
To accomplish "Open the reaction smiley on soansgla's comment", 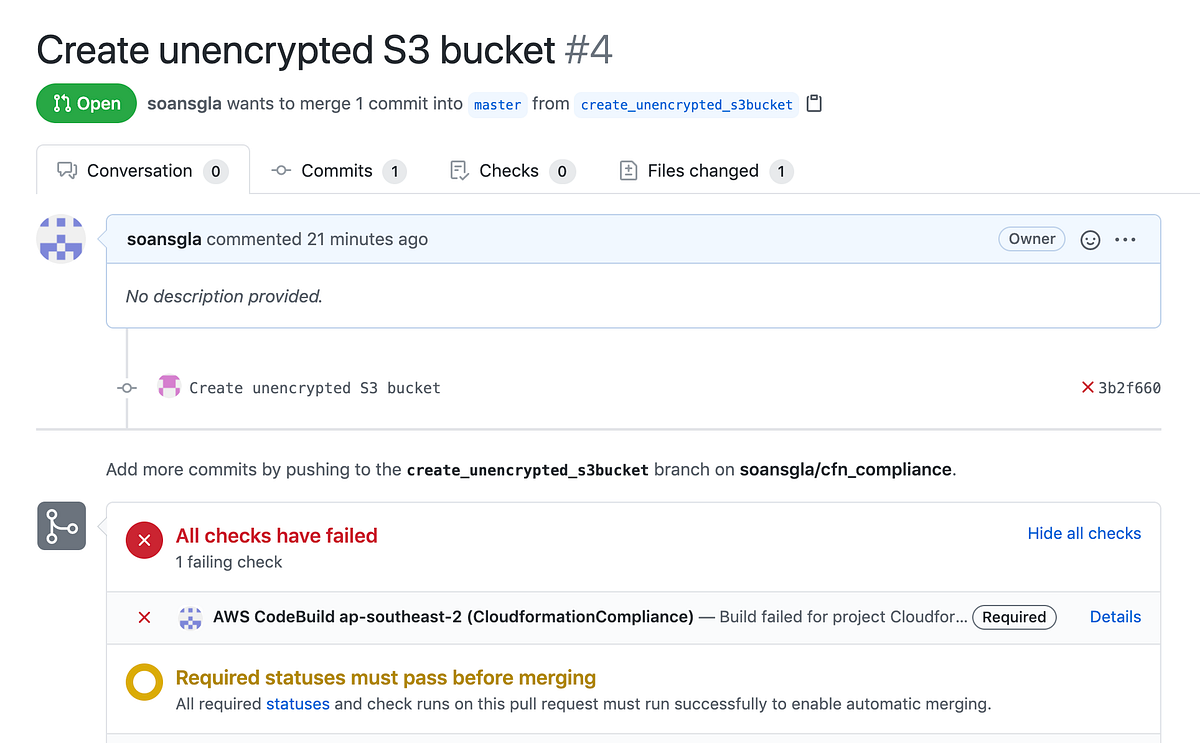I will (x=1090, y=239).
